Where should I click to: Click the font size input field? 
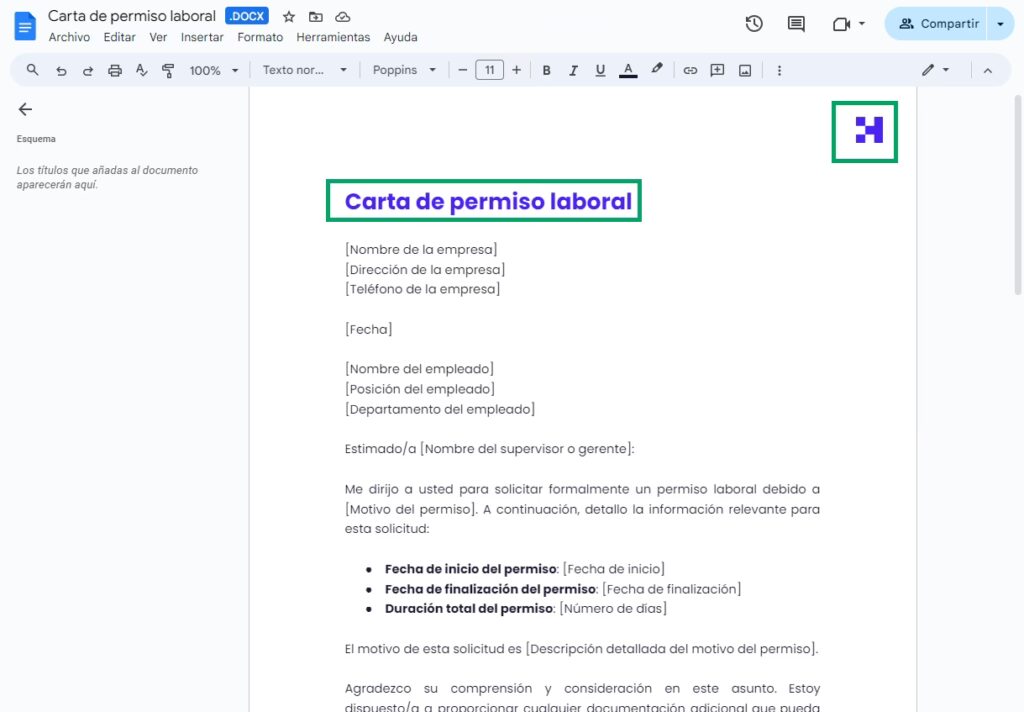[x=489, y=71]
